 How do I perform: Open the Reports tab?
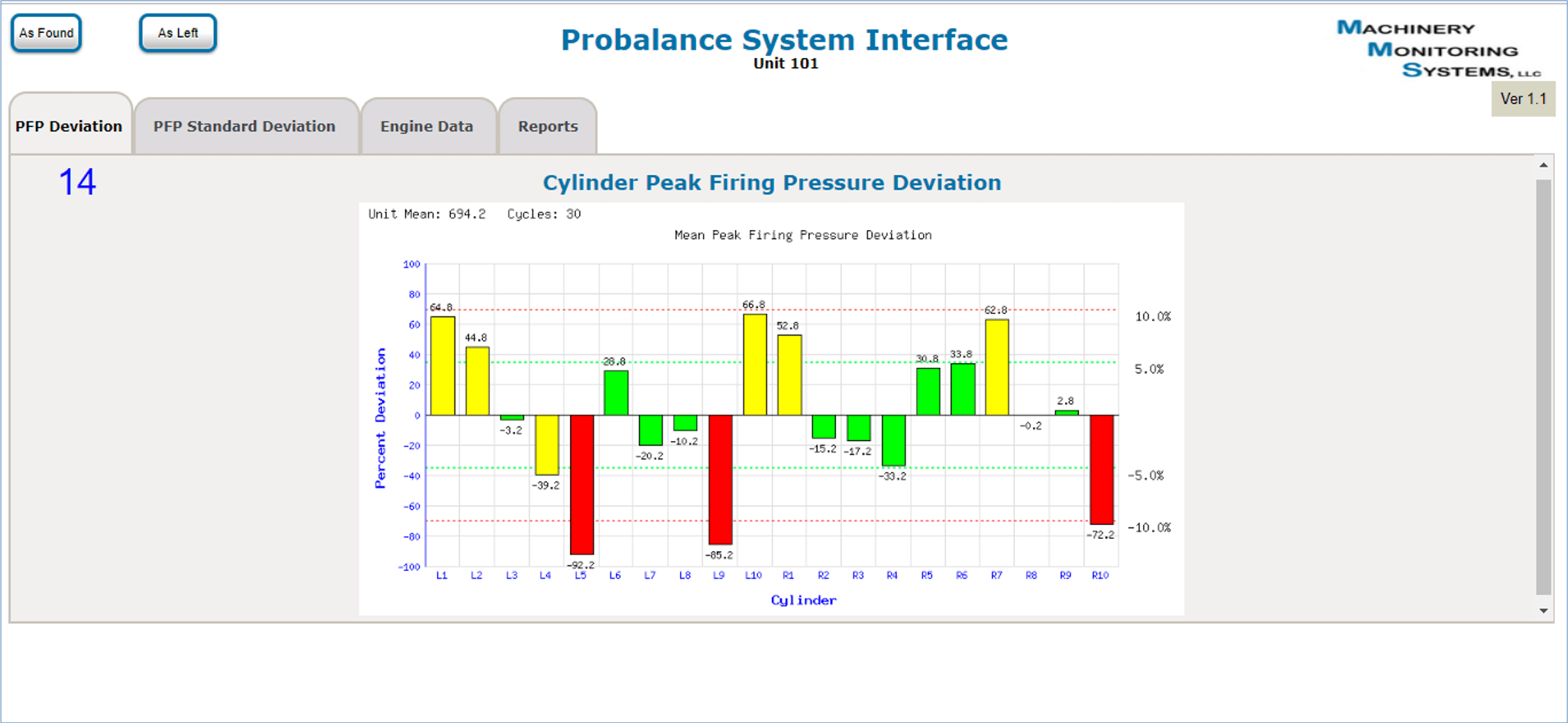pyautogui.click(x=547, y=126)
